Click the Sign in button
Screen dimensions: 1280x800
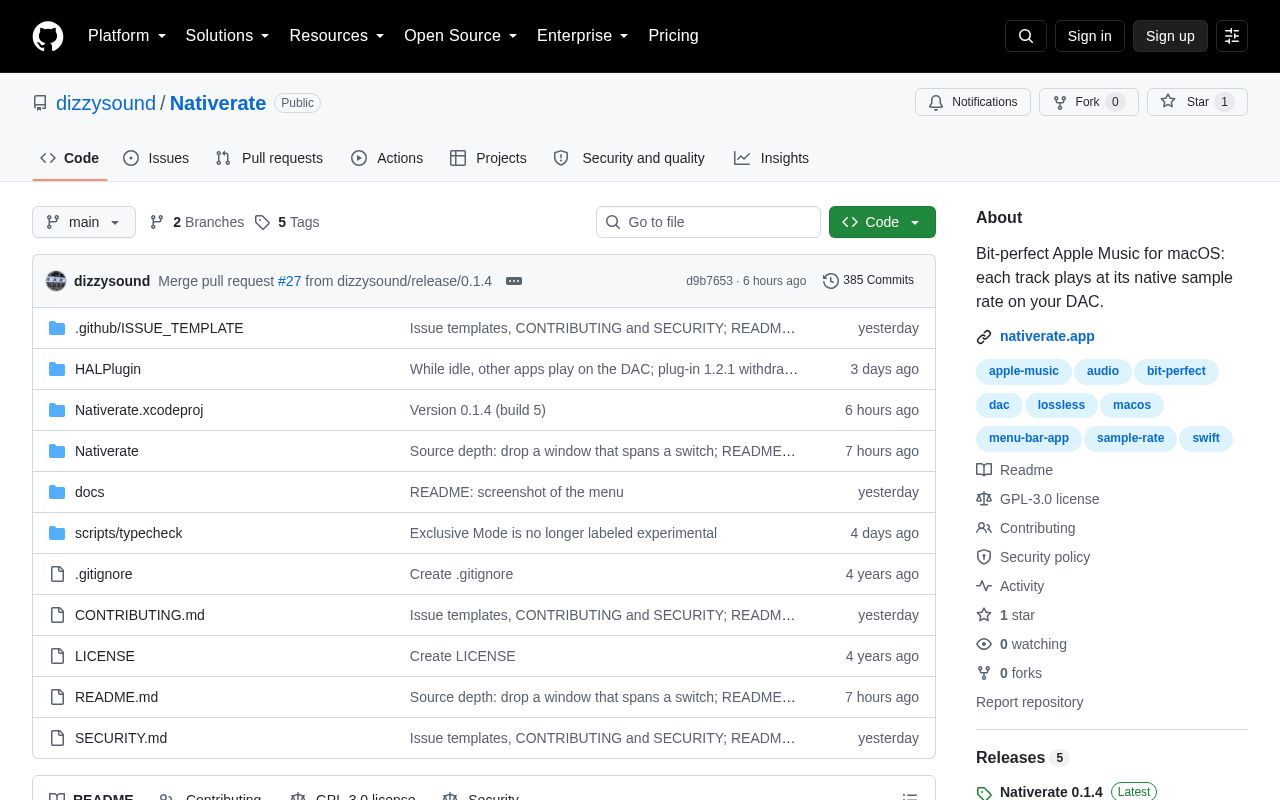[x=1090, y=36]
